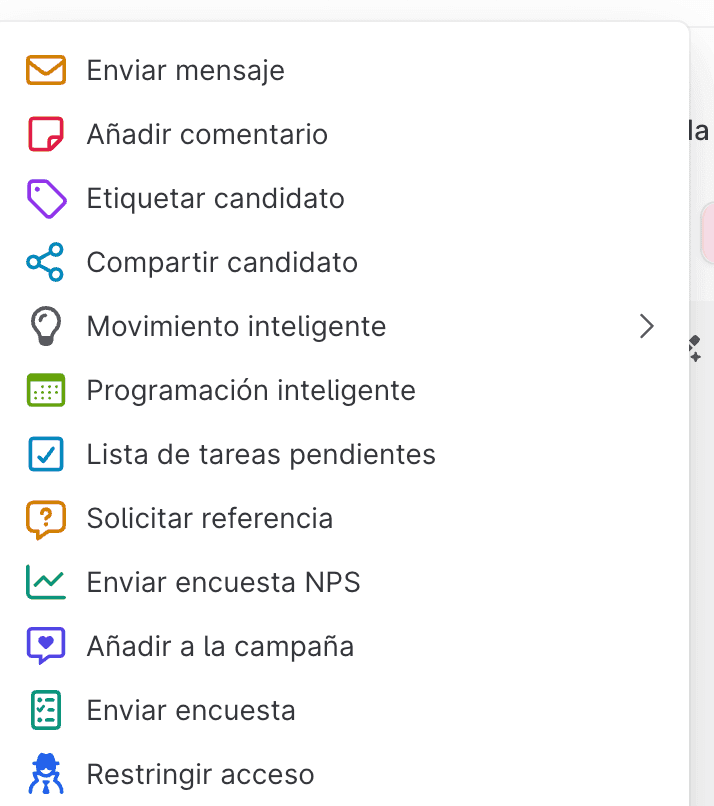Click the blue spy restrict access icon
Image resolution: width=714 pixels, height=806 pixels.
click(x=46, y=774)
